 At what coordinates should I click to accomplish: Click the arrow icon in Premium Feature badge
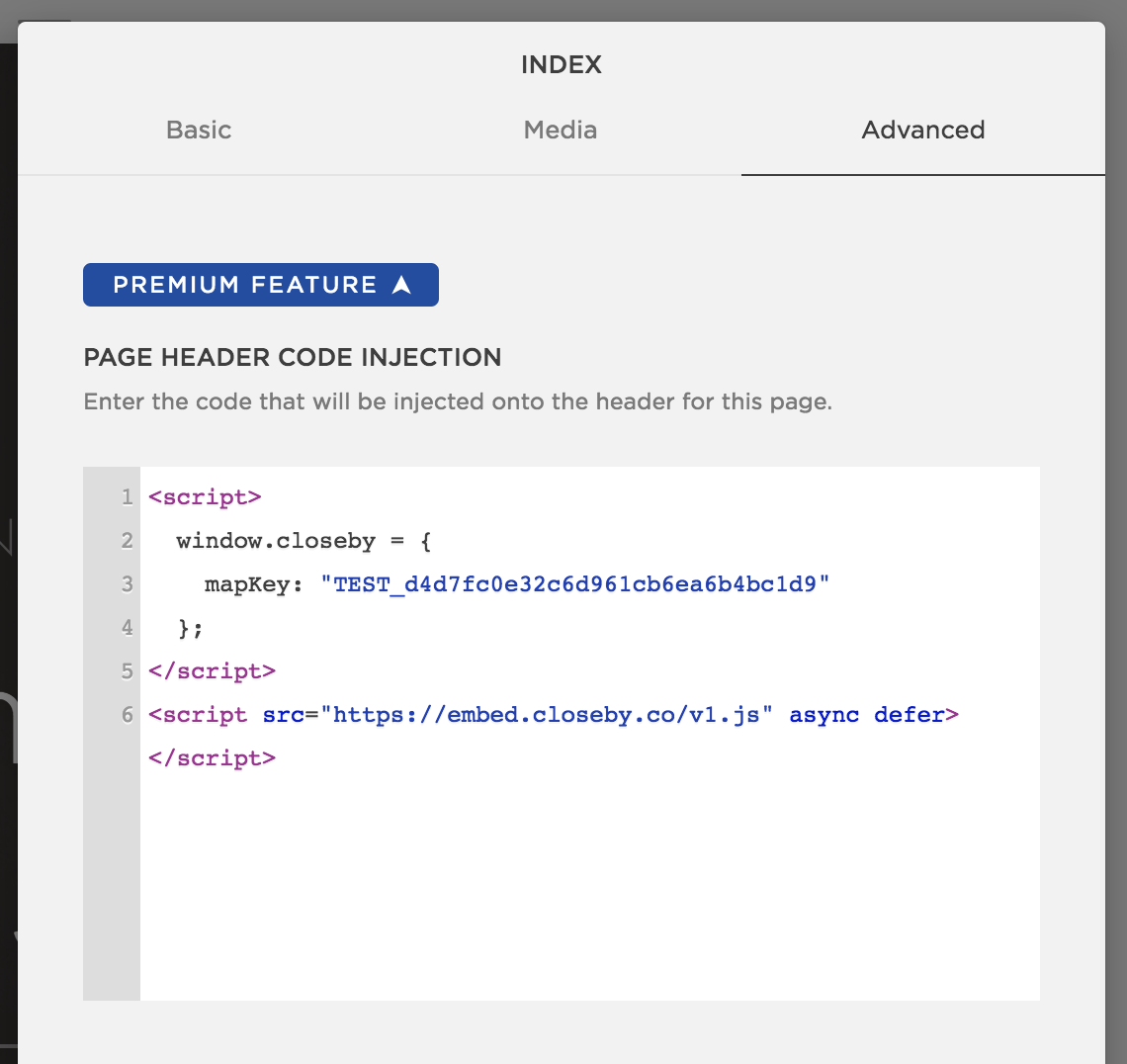coord(401,285)
